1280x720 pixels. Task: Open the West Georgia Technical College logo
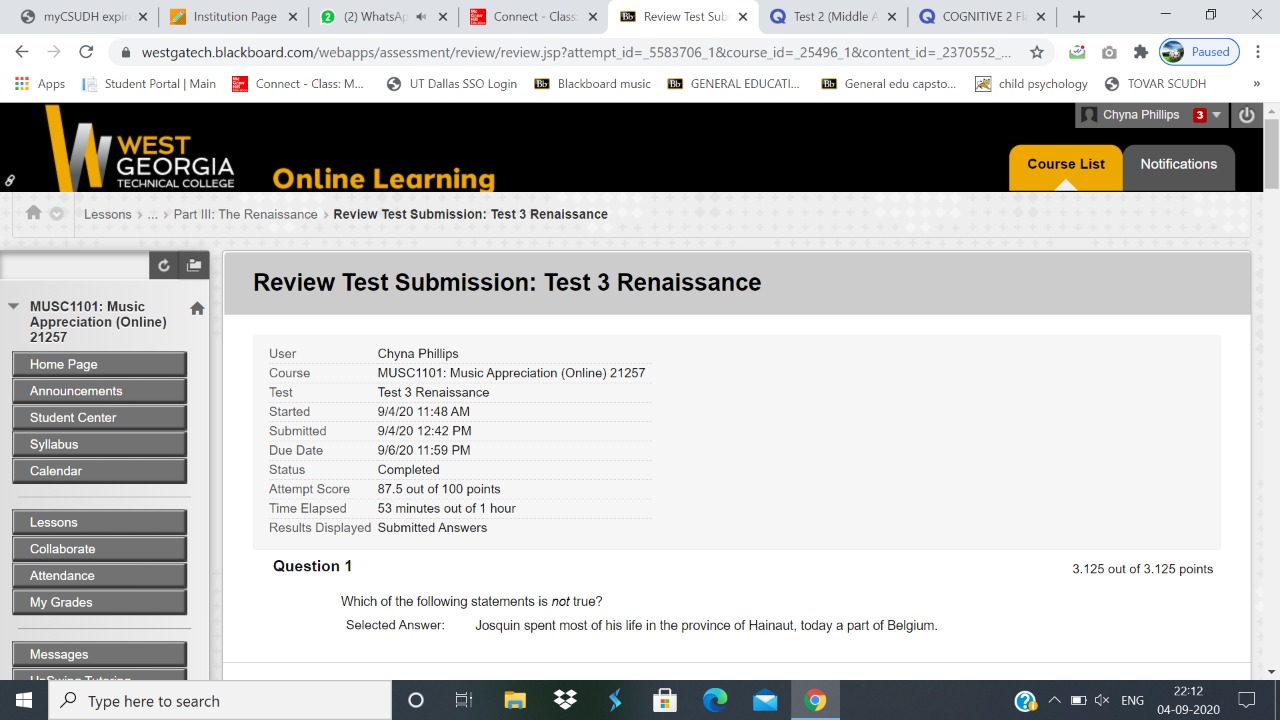point(140,150)
